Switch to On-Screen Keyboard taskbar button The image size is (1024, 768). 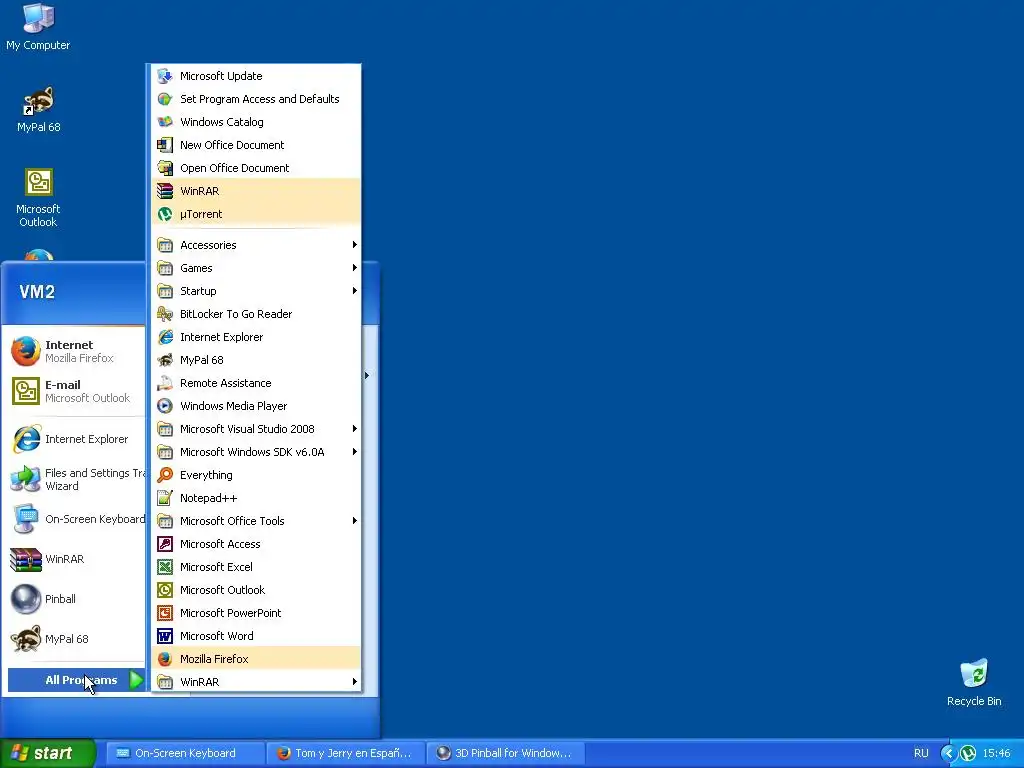185,753
